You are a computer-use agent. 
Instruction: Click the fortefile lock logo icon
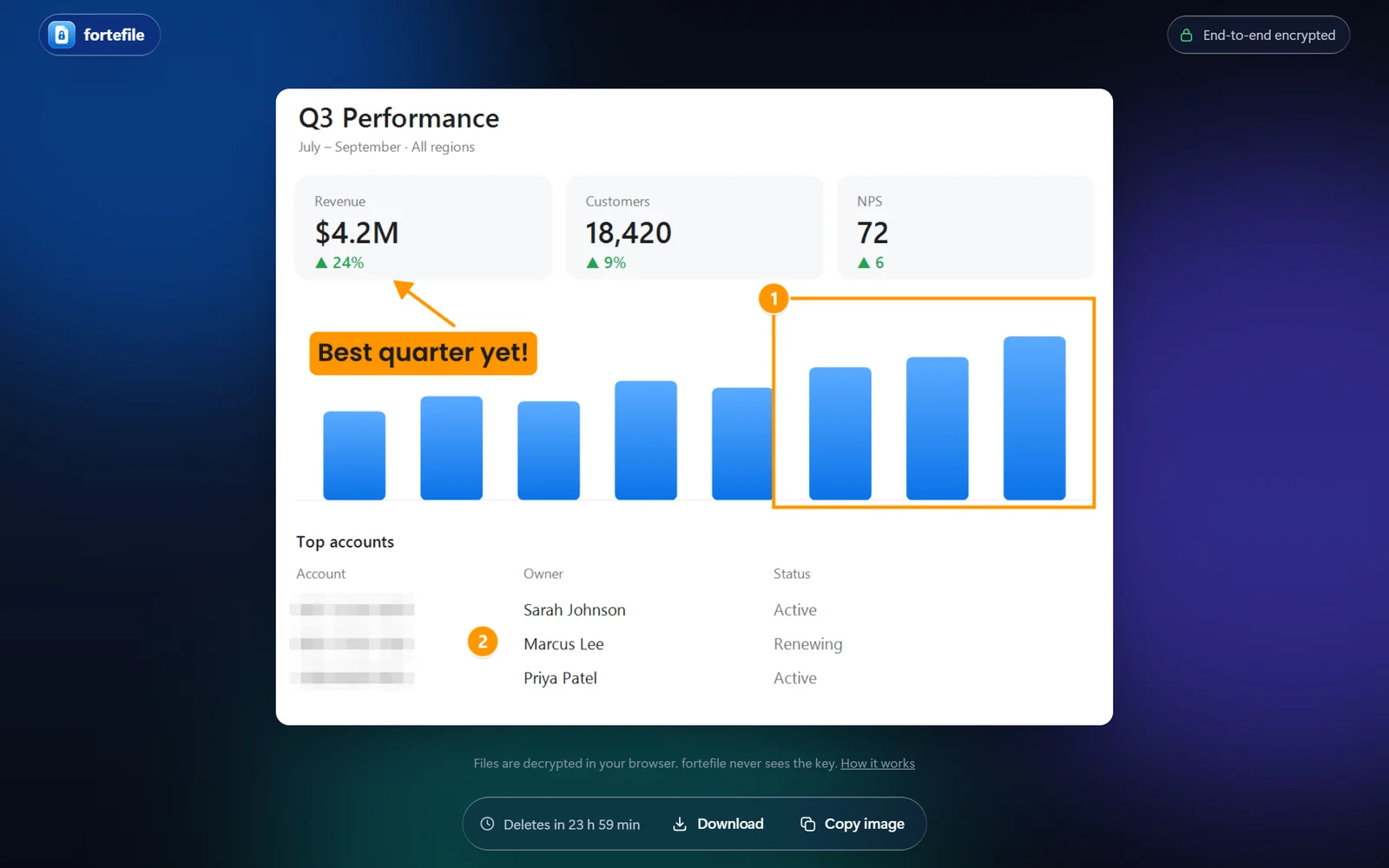click(62, 35)
